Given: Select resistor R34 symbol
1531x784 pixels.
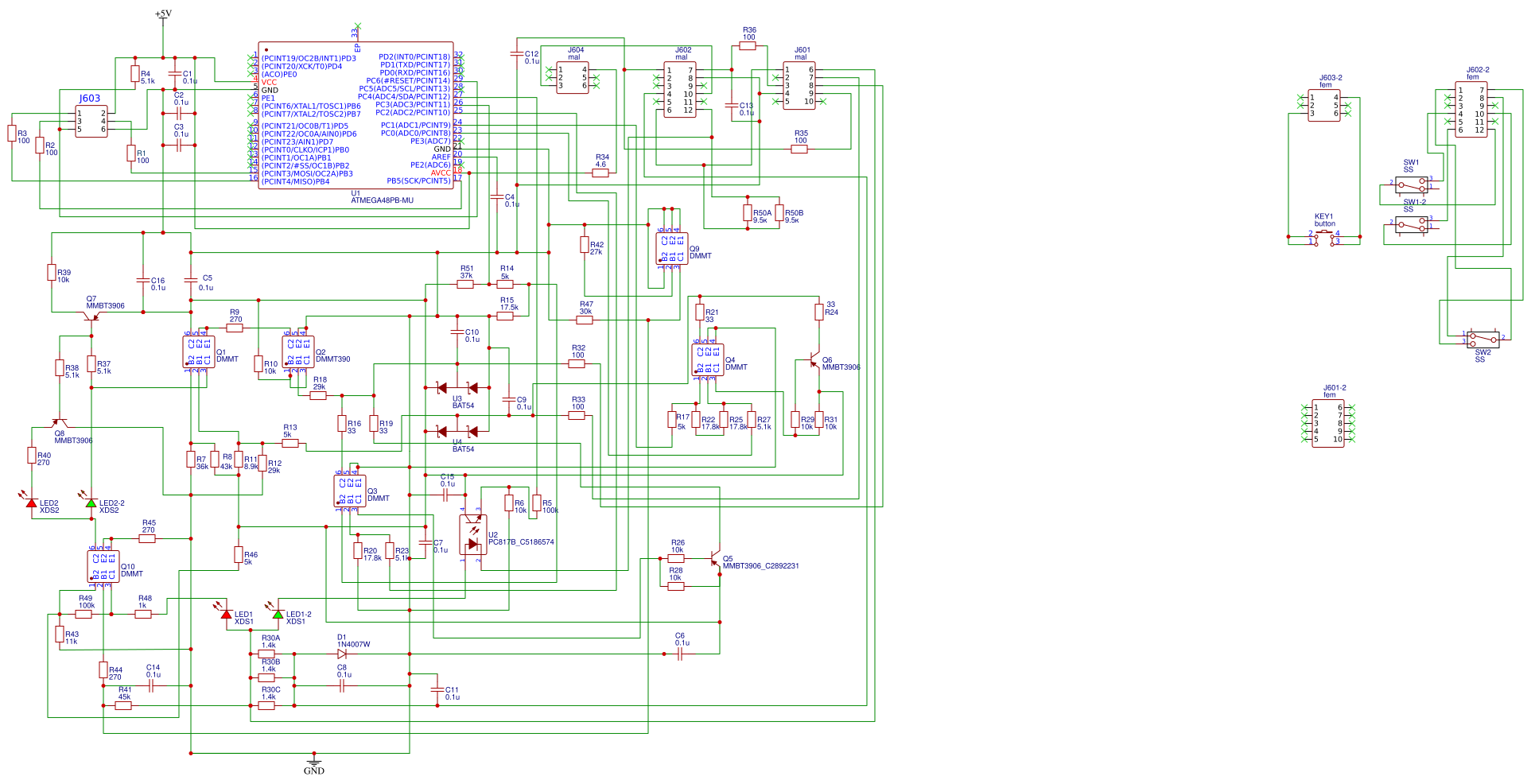Looking at the screenshot, I should pyautogui.click(x=600, y=173).
